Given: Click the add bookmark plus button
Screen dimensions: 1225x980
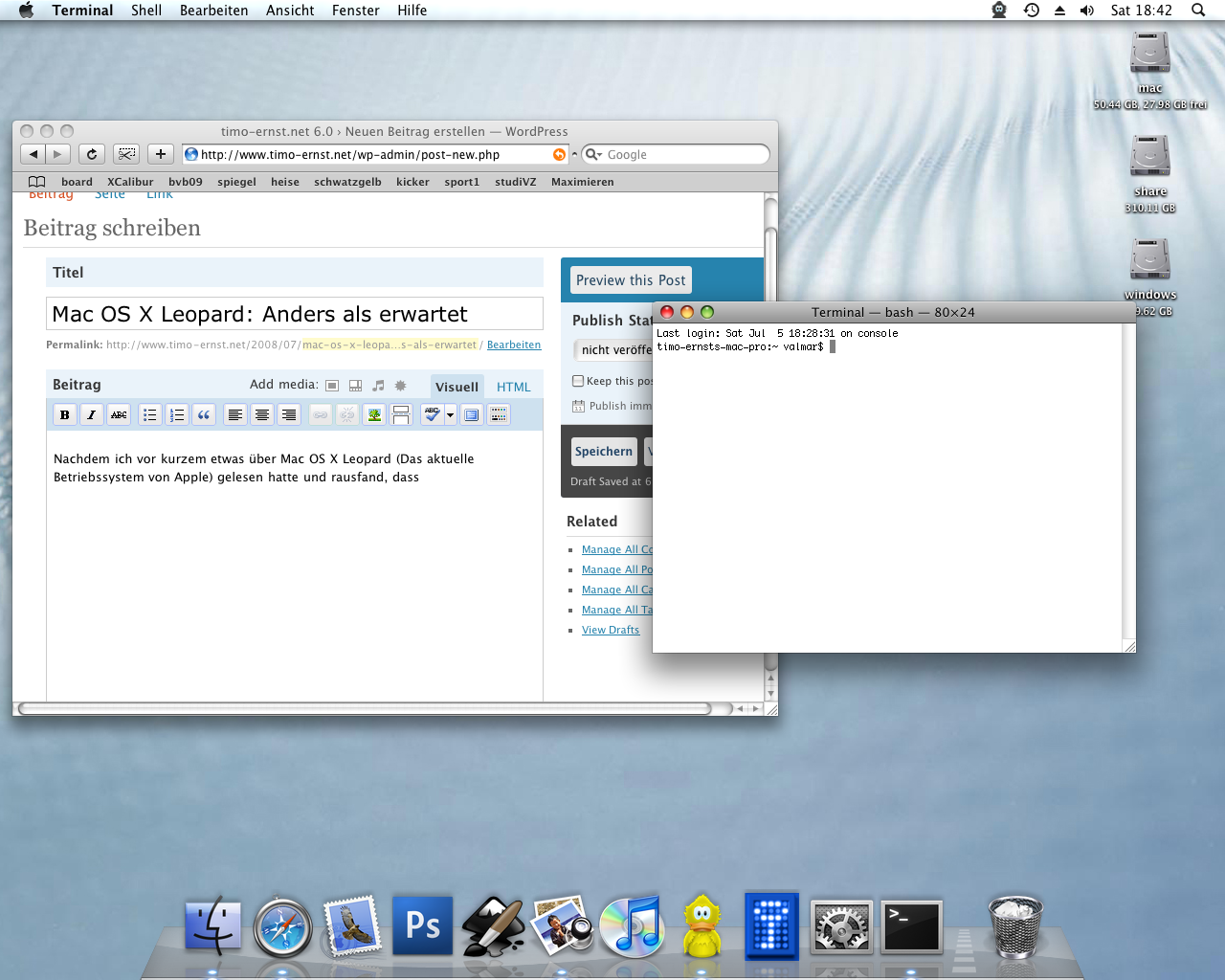Looking at the screenshot, I should (161, 154).
